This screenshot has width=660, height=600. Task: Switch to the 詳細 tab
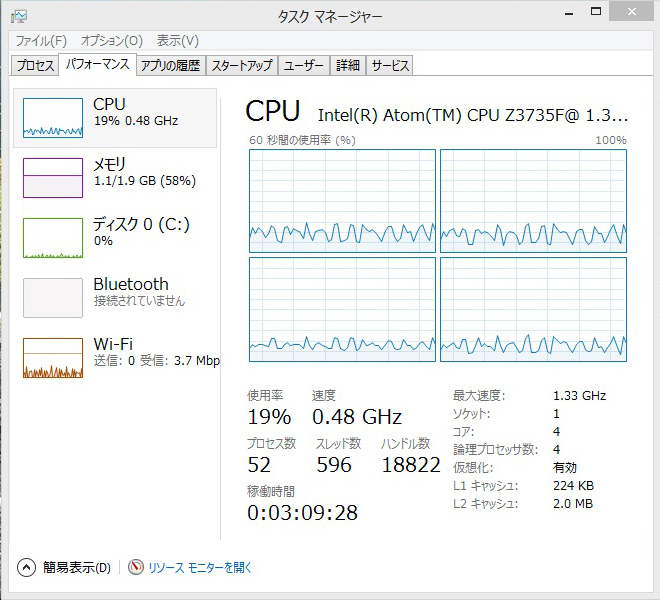pyautogui.click(x=348, y=66)
